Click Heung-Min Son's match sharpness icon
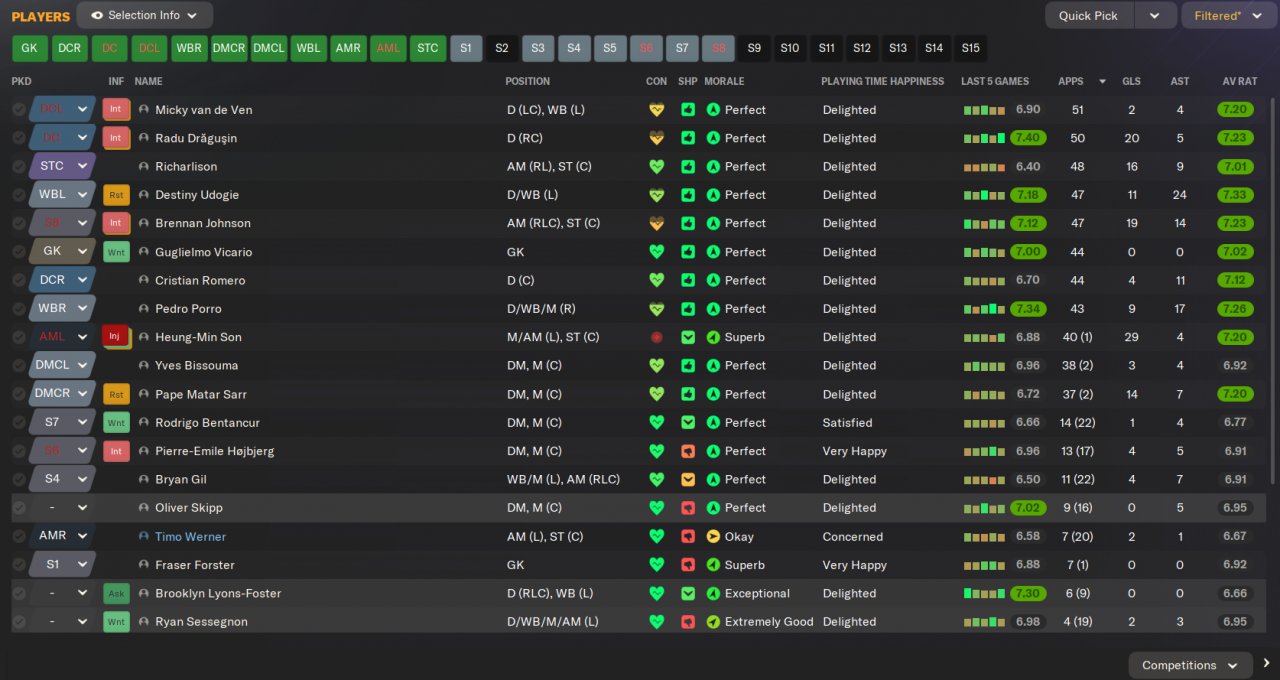Viewport: 1280px width, 680px height. (x=688, y=337)
